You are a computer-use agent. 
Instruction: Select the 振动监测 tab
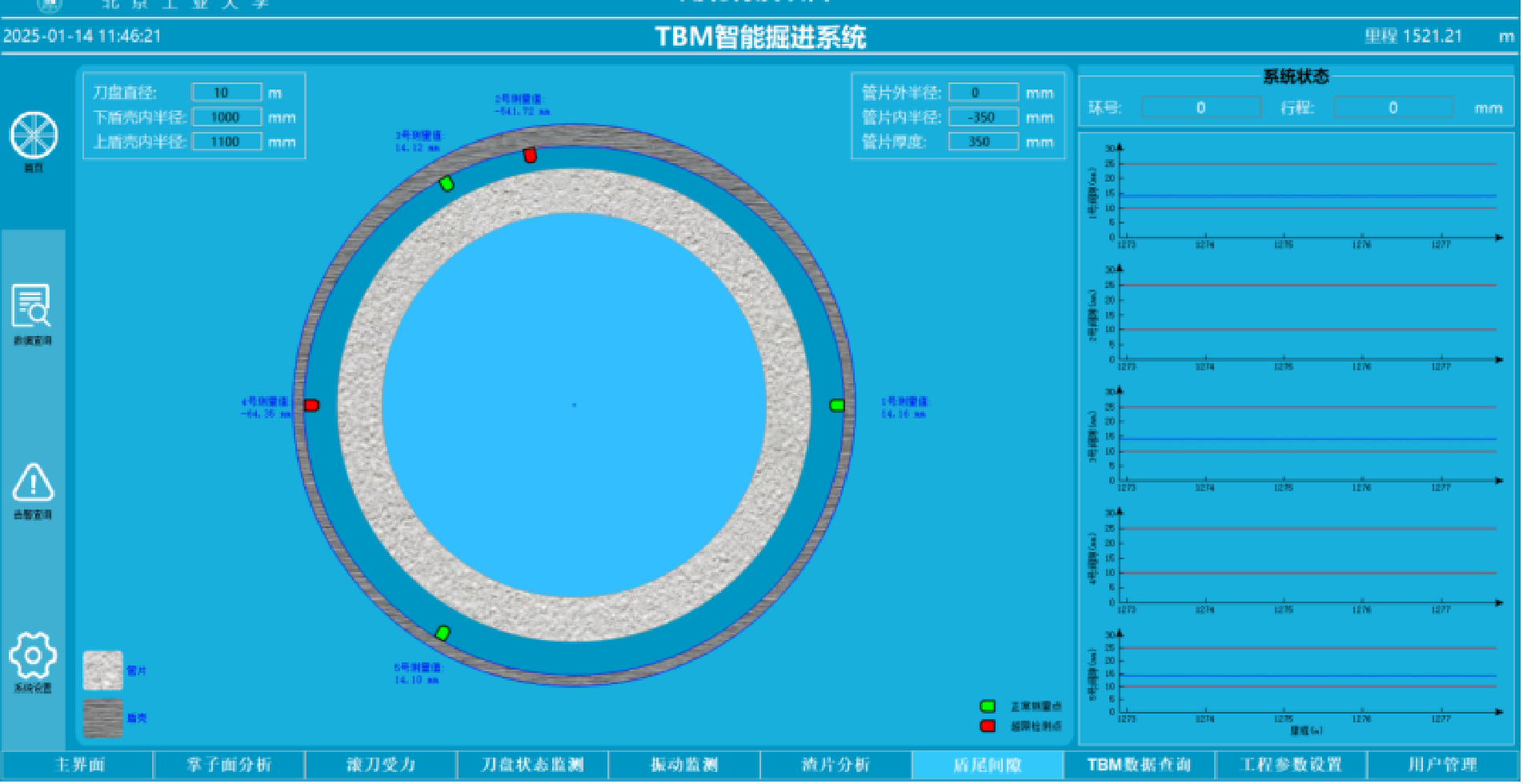(x=684, y=766)
